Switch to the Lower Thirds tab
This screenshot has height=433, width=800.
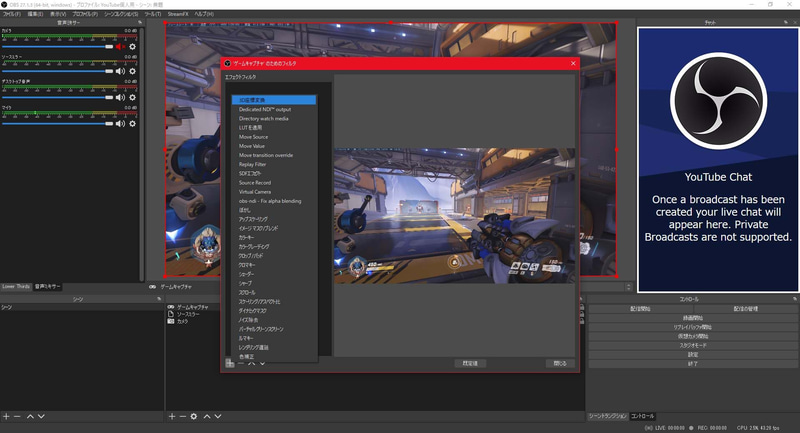[16, 287]
